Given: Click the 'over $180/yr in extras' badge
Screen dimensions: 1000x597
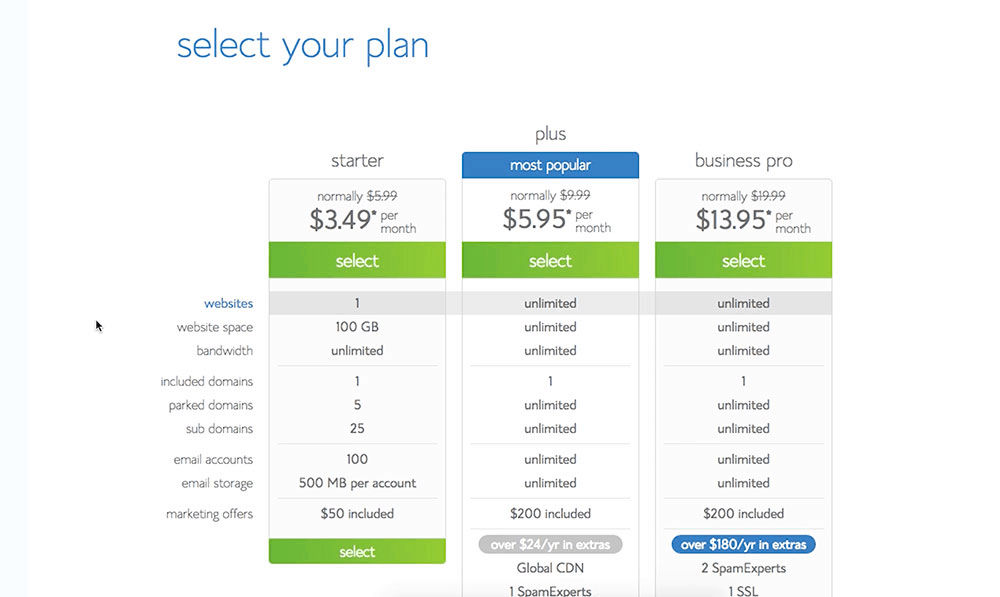Looking at the screenshot, I should [x=743, y=545].
